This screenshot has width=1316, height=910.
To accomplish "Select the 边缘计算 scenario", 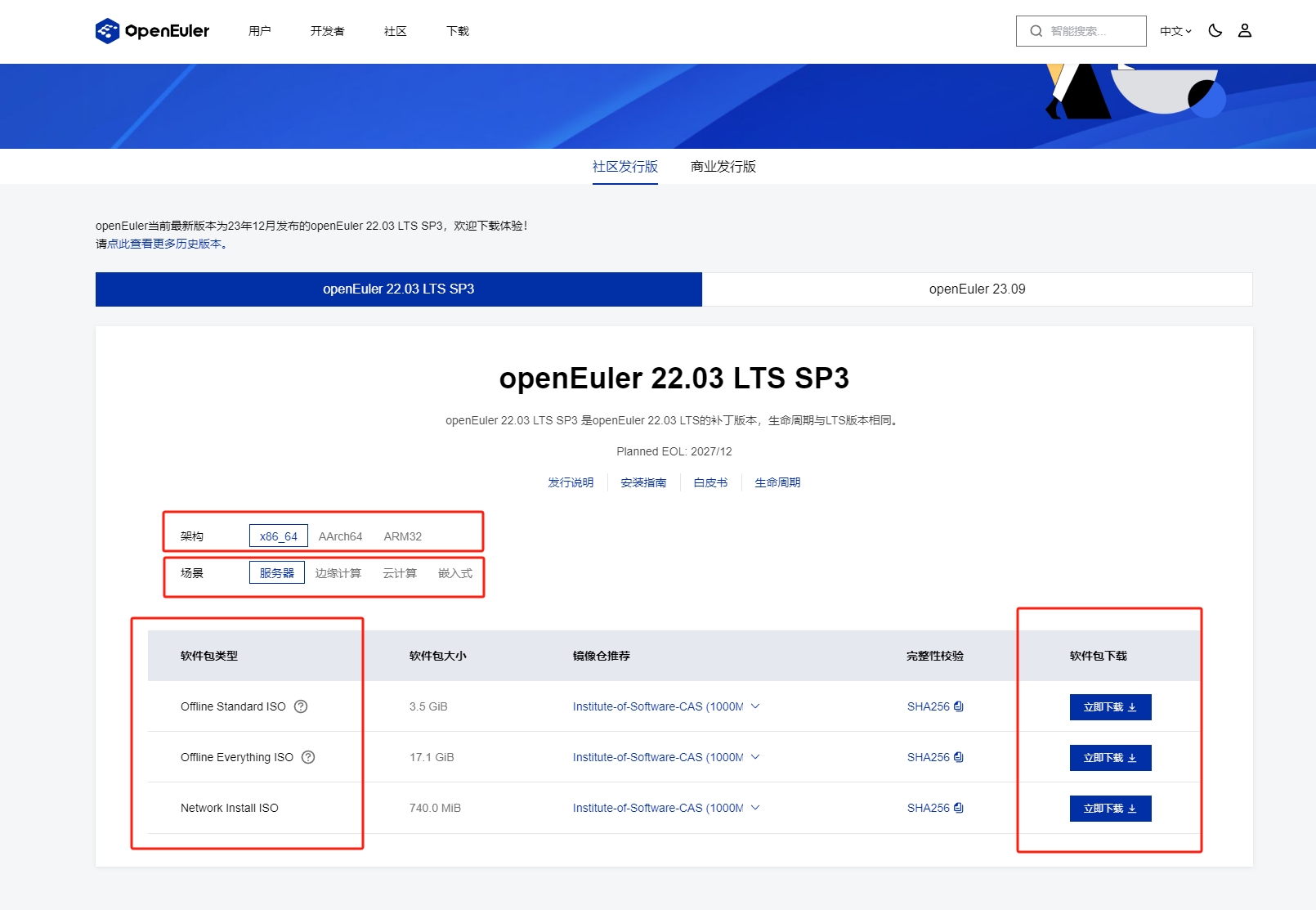I will click(338, 573).
